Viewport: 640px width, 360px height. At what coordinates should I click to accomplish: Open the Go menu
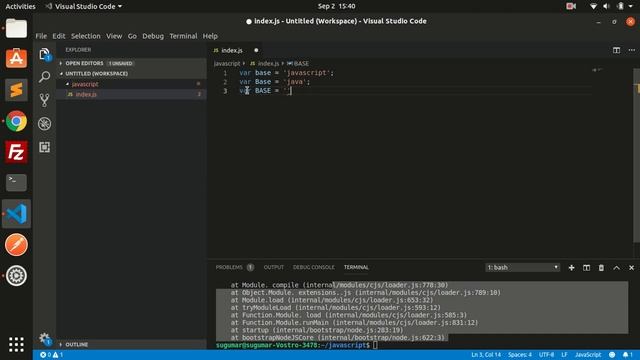[132, 36]
